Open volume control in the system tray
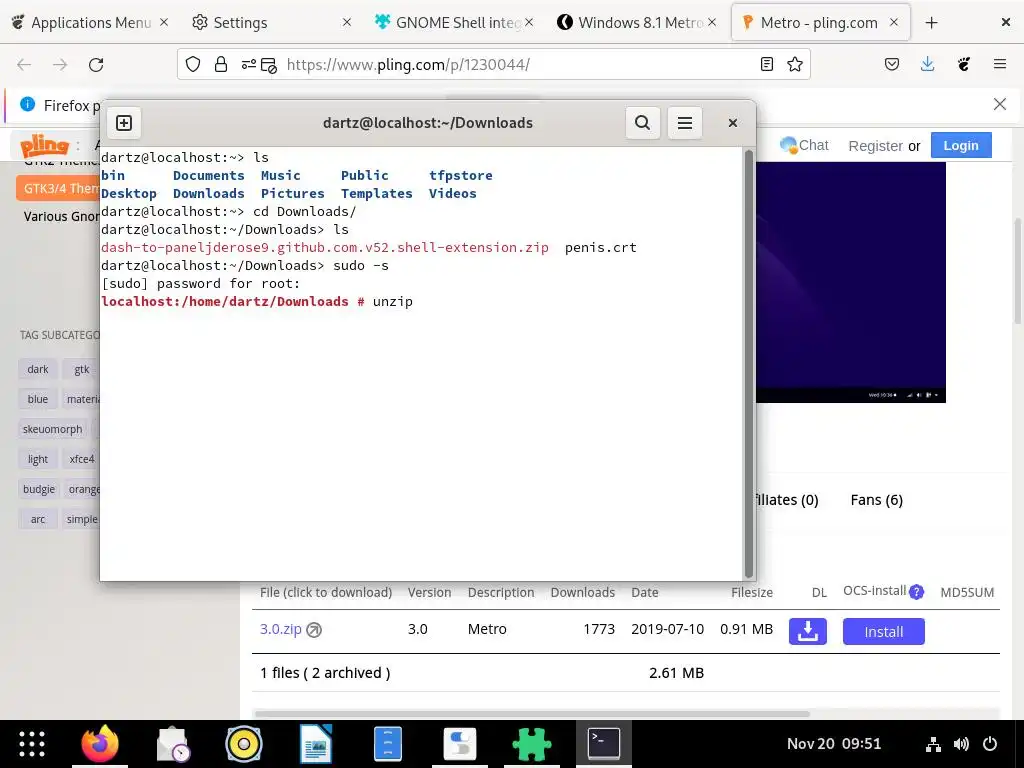This screenshot has height=768, width=1024. pos(961,744)
